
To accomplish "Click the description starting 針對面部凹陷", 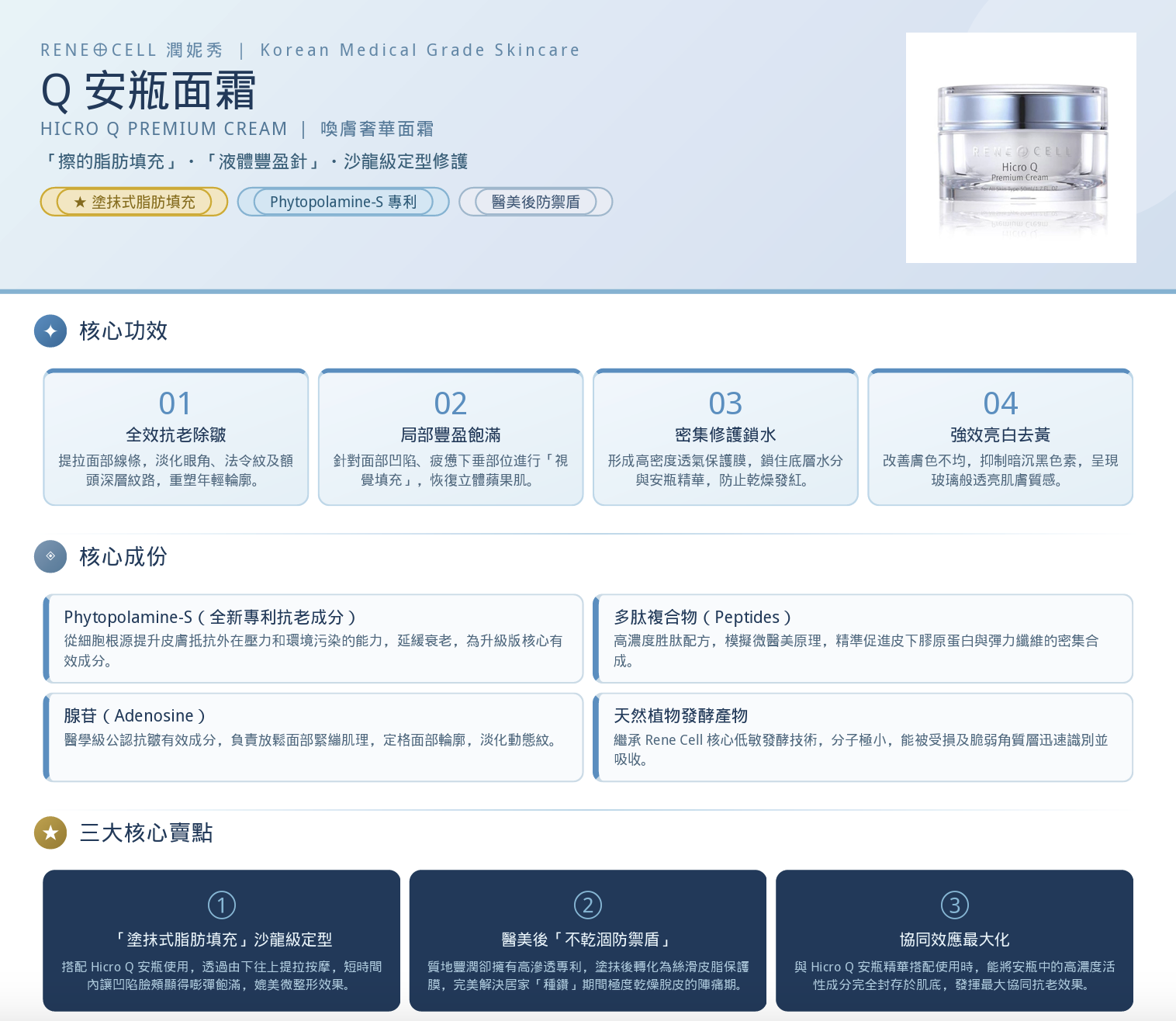I will point(451,470).
